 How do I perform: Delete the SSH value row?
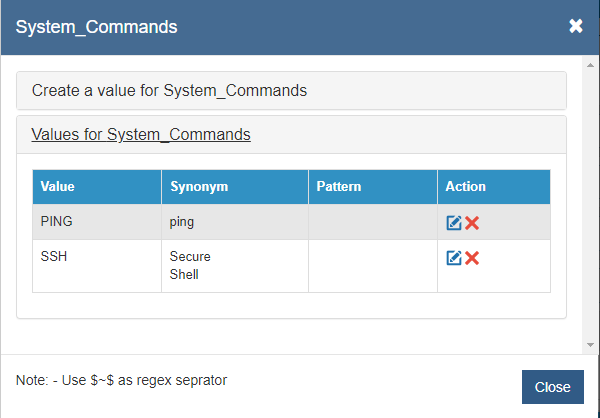(472, 258)
